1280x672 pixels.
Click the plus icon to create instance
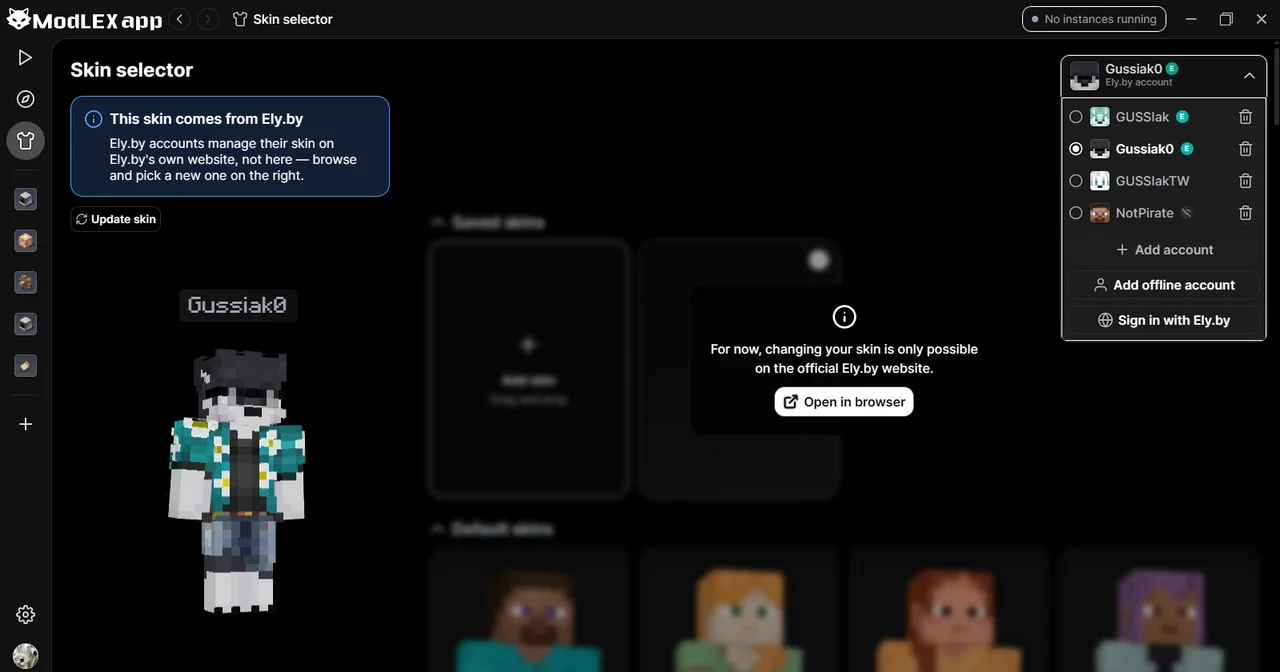tap(26, 424)
